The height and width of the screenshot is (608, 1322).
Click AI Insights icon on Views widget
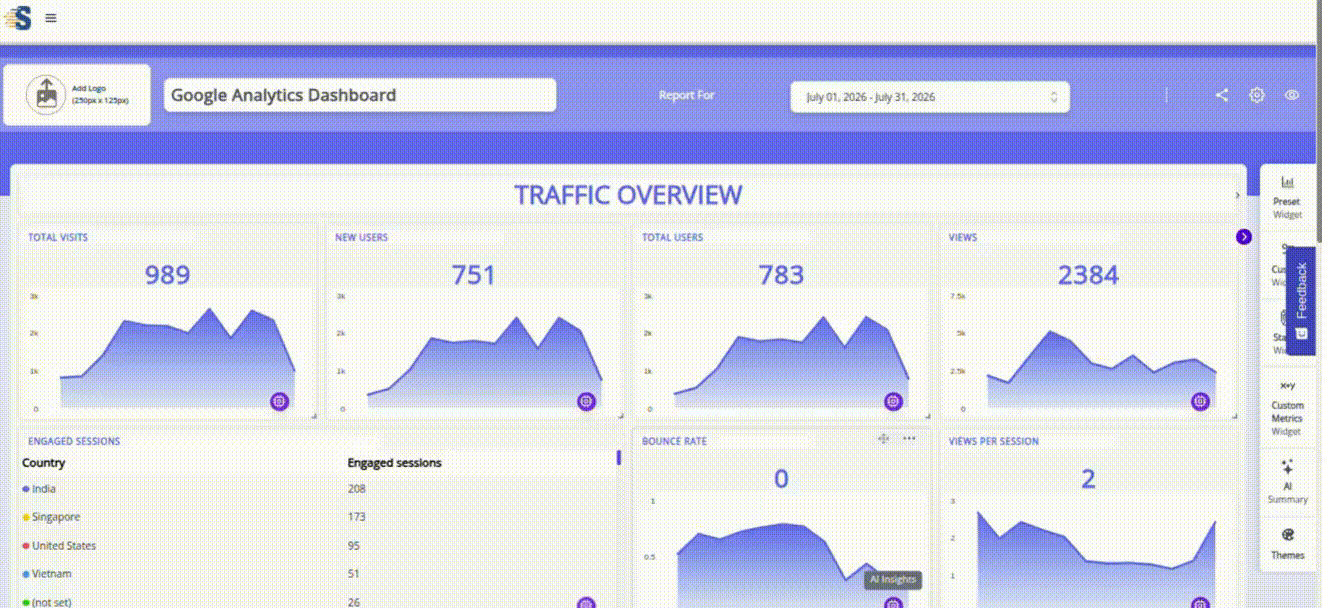pos(1200,401)
